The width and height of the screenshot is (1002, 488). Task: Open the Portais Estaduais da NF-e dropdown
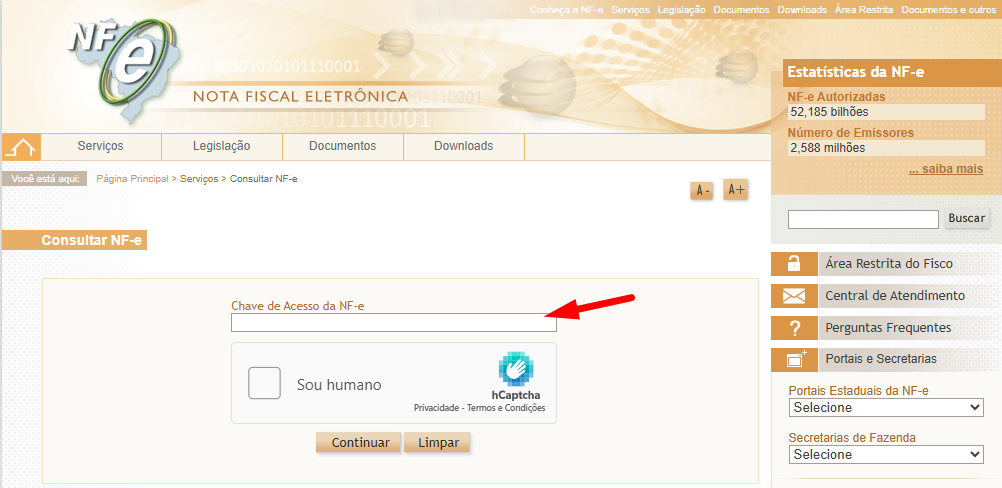coord(885,408)
